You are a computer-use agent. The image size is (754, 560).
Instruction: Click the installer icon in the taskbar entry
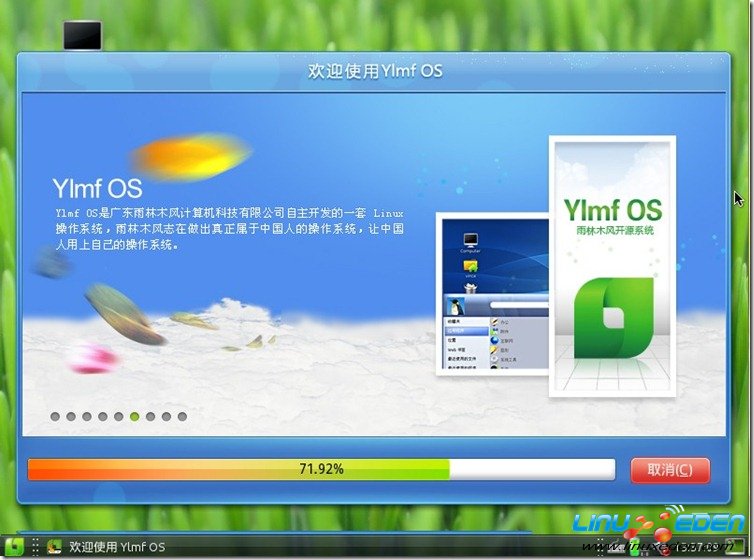[54, 547]
